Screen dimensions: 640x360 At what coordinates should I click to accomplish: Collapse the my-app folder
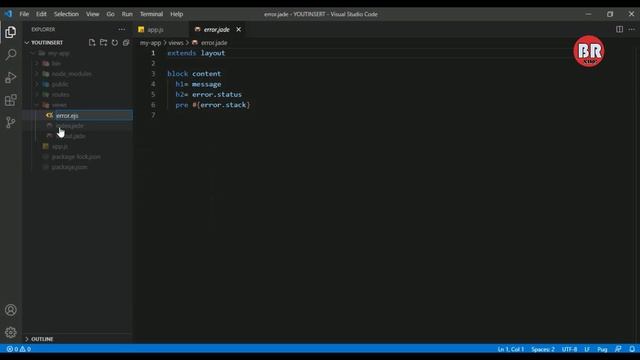tap(58, 53)
